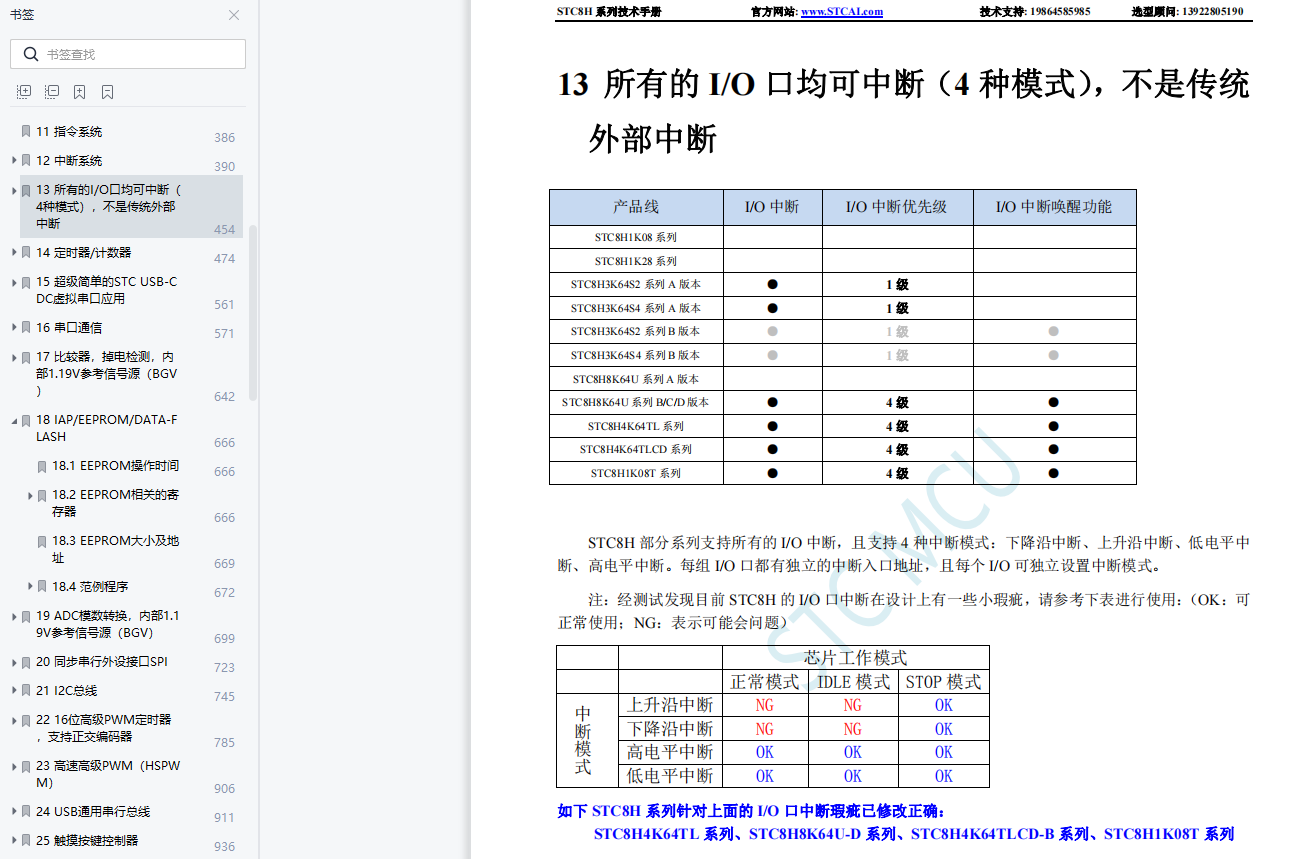Screen dimensions: 1300x859
Task: Expand the 23 高速高级PWM bookmark
Action: click(14, 766)
